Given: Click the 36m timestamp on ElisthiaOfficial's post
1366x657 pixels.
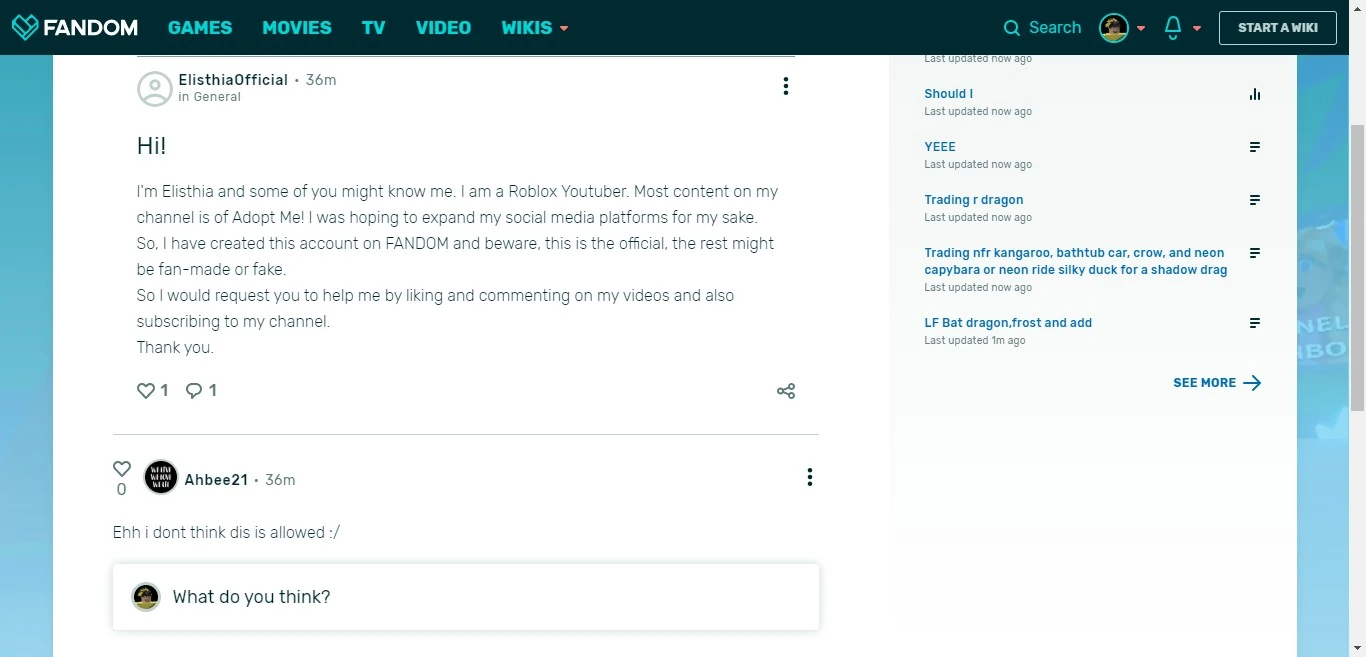Looking at the screenshot, I should (x=321, y=80).
